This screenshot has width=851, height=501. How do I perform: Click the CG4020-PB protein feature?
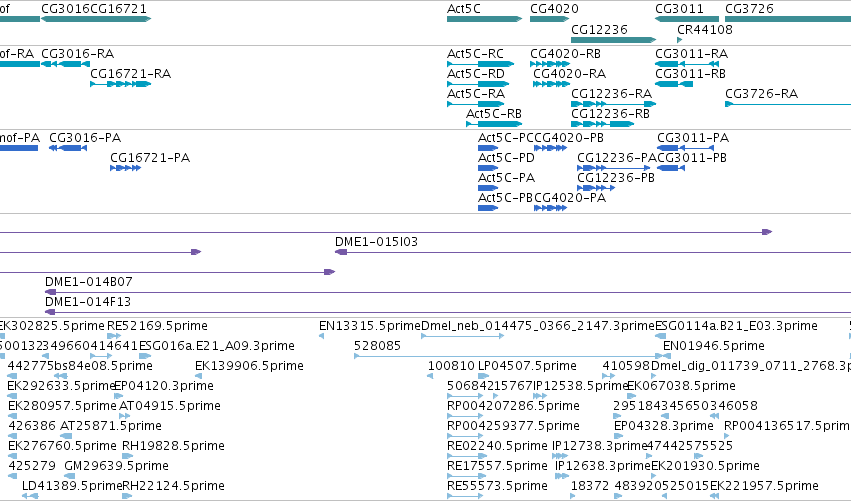(550, 148)
